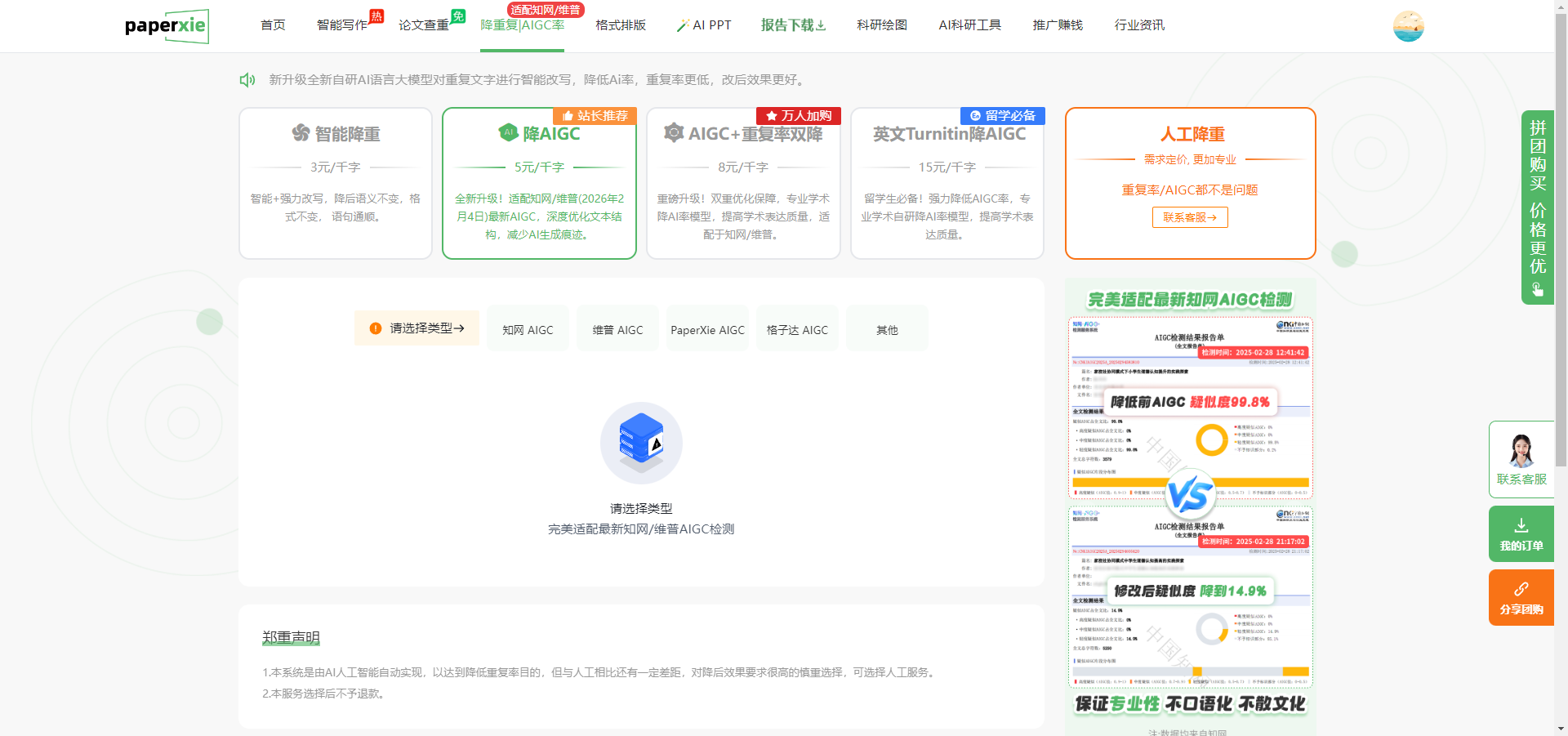Select the 知网 AIGC type option

click(528, 330)
